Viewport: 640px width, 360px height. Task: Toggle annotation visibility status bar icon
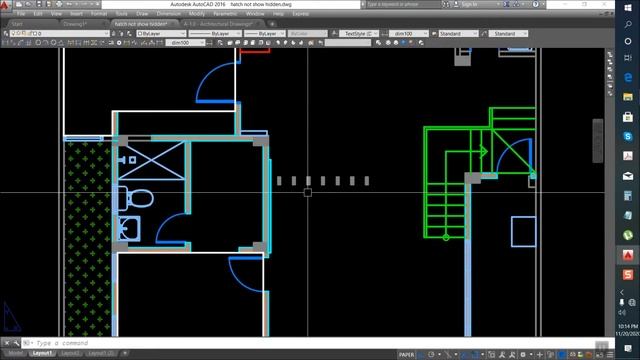(x=502, y=355)
